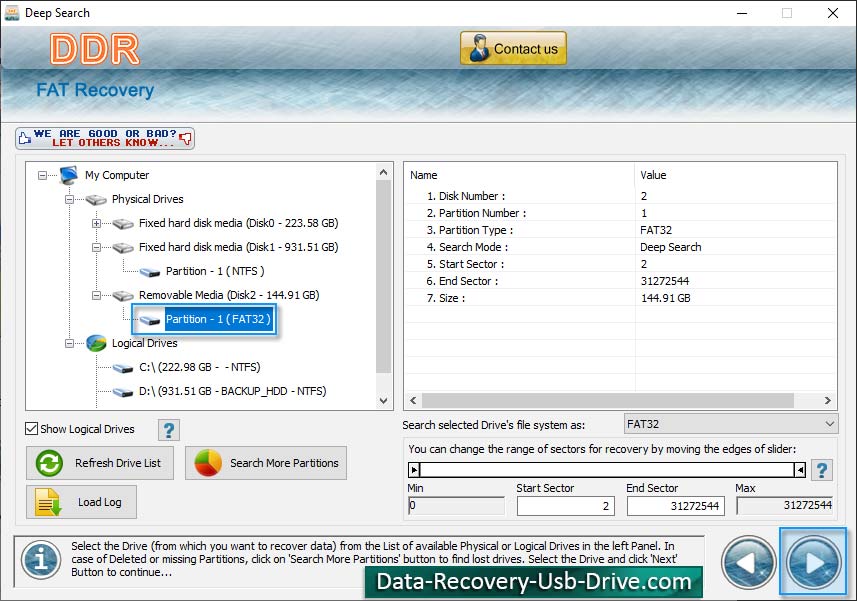The height and width of the screenshot is (601, 857).
Task: Collapse the Removable Media Disk2 node
Action: pyautogui.click(x=96, y=296)
